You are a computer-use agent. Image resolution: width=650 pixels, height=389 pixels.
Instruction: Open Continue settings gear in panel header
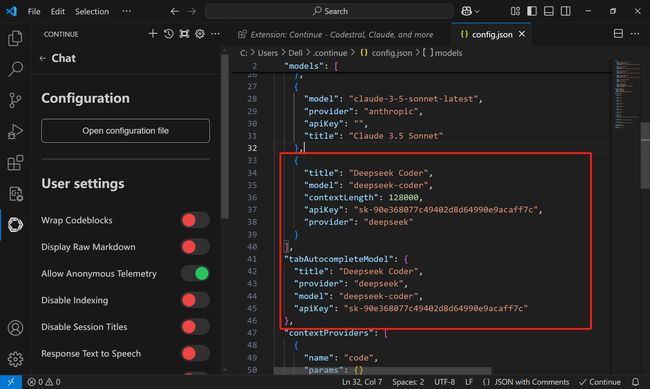[x=200, y=34]
